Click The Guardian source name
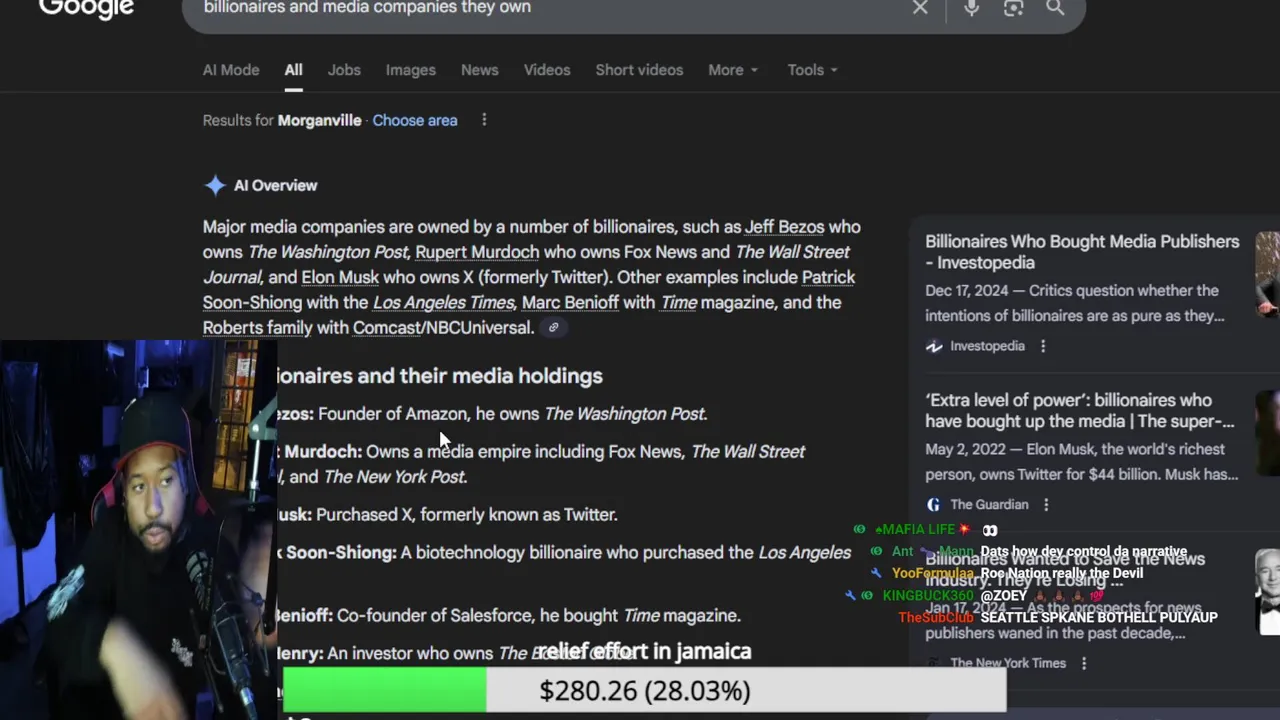The image size is (1280, 720). click(x=989, y=505)
